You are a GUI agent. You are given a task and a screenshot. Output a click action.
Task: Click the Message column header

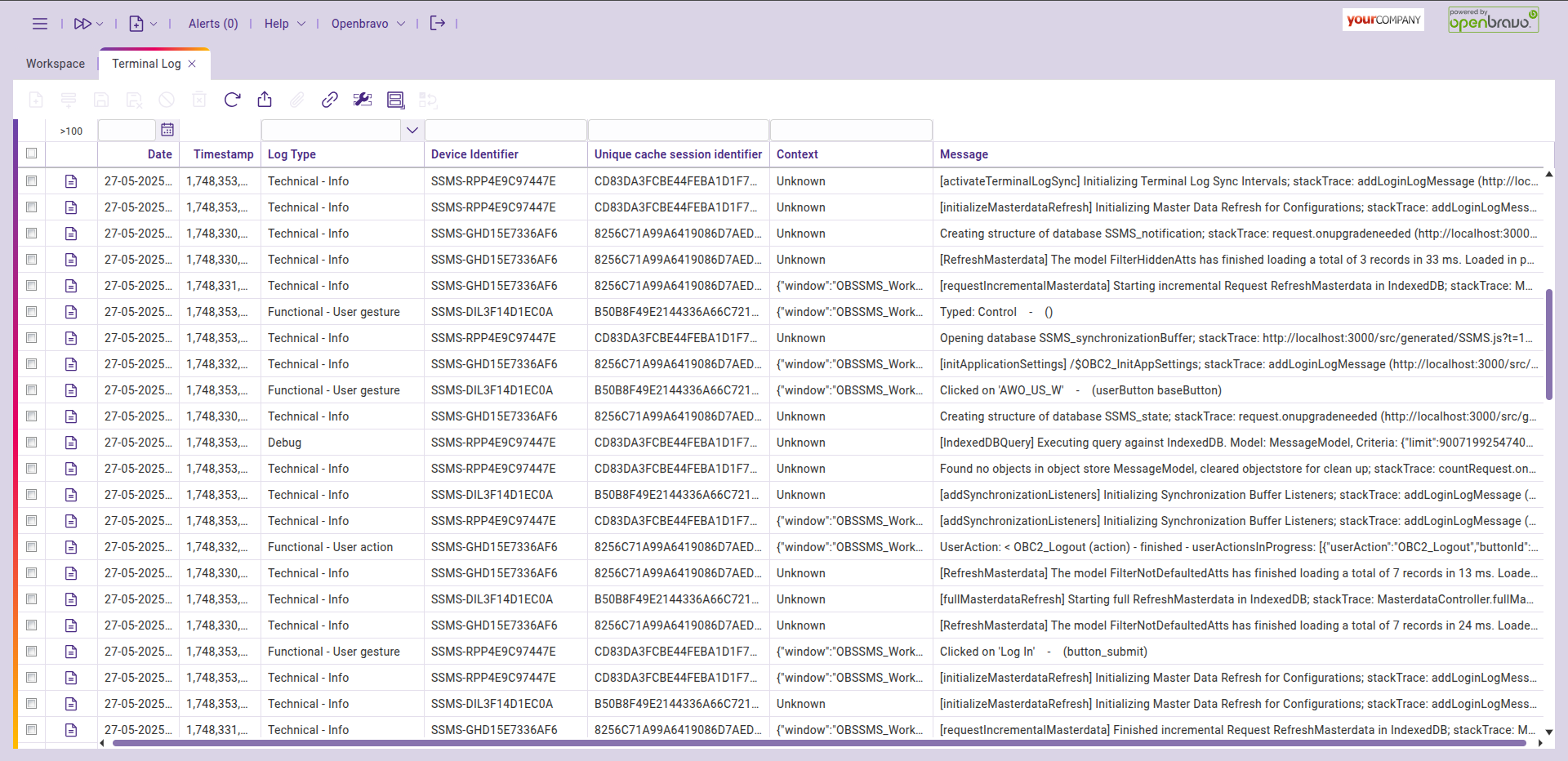click(x=964, y=154)
